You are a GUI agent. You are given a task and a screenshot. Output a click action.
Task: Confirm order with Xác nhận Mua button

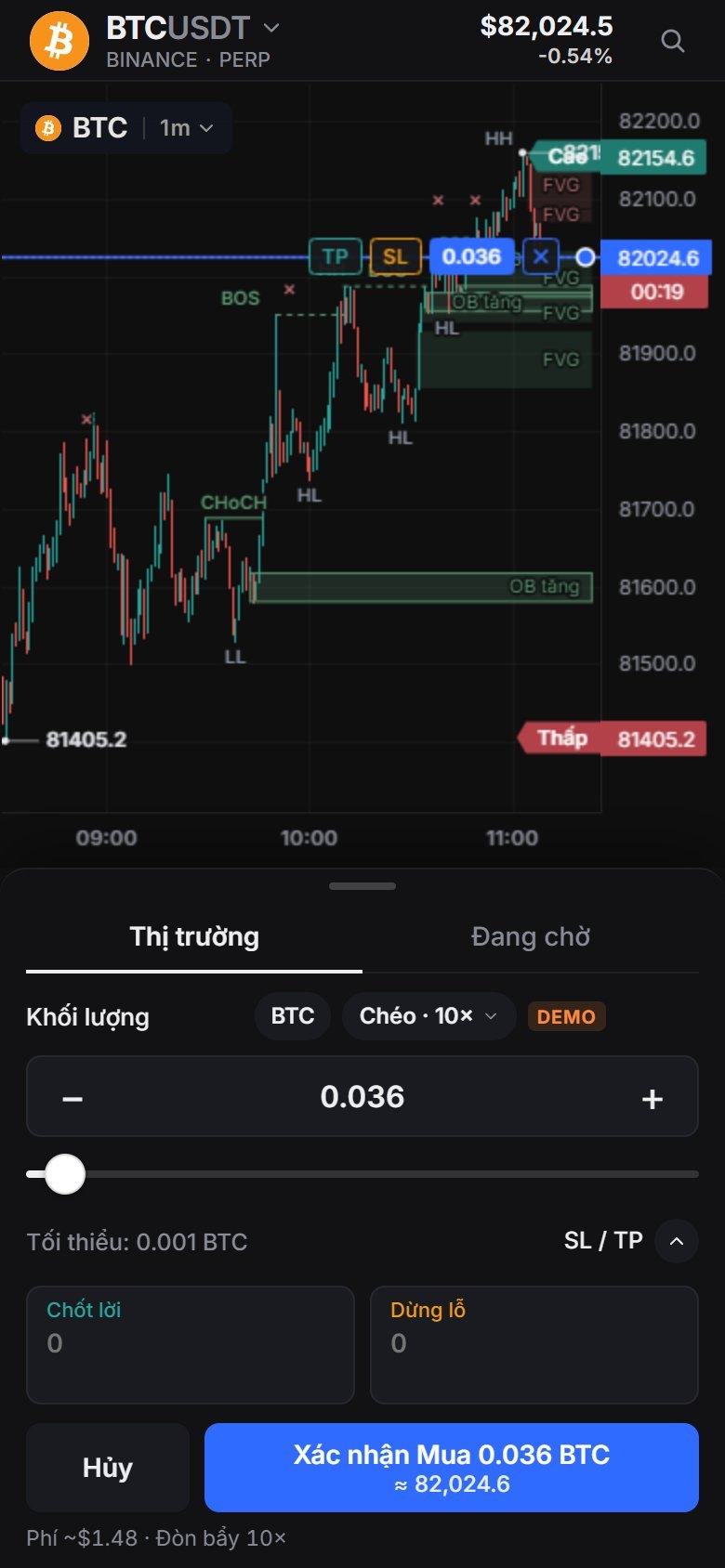[452, 1468]
